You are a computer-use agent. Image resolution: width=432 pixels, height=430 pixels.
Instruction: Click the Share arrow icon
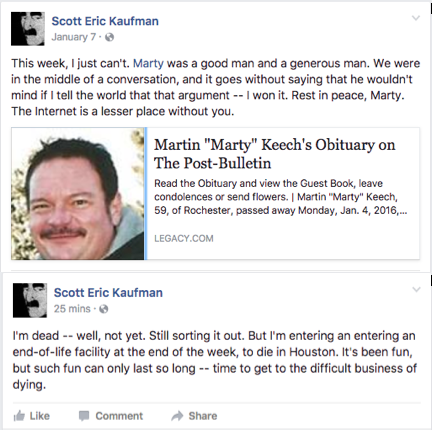click(x=177, y=416)
